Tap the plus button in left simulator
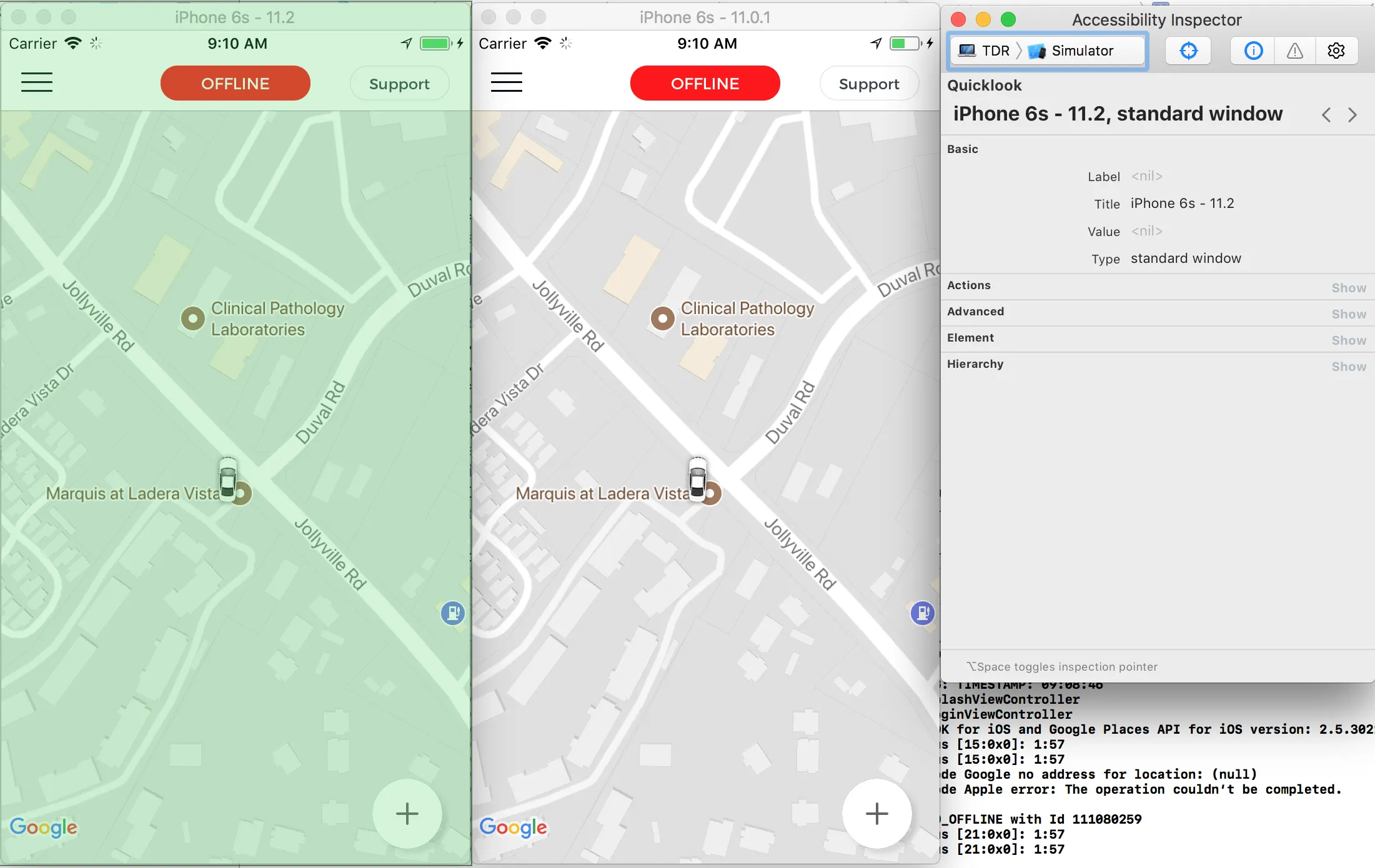 [407, 813]
